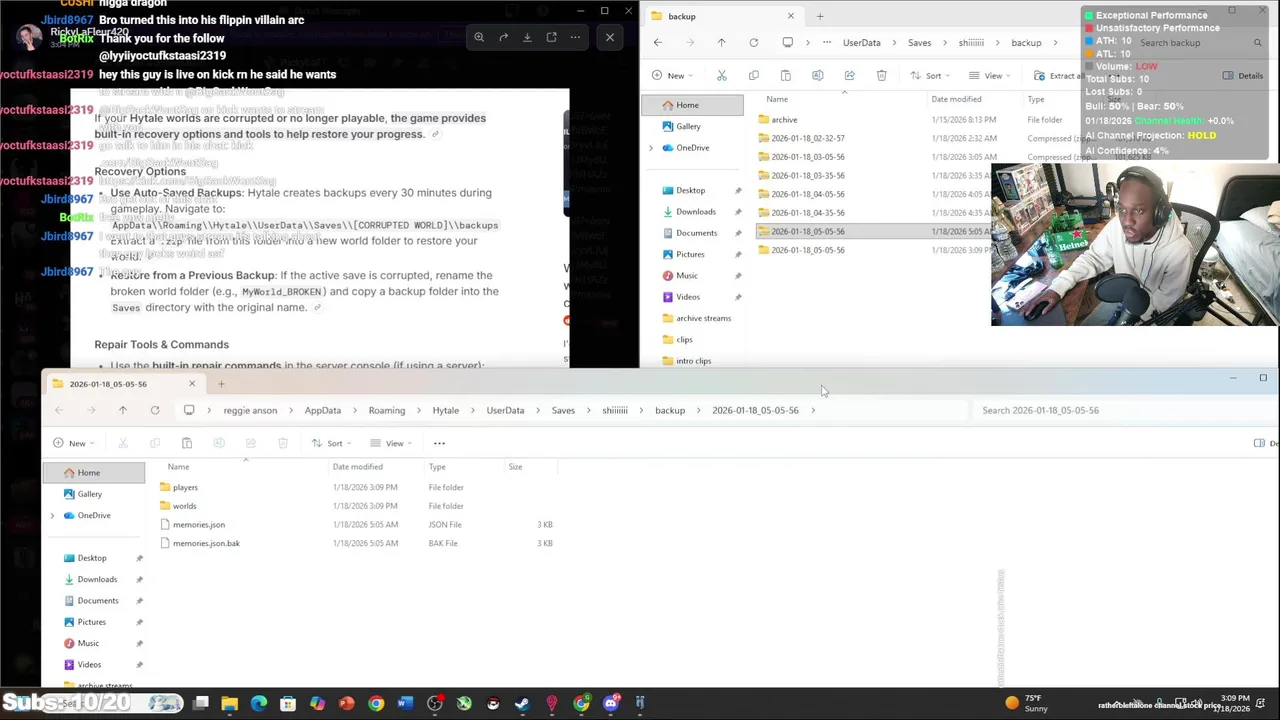Select memories.json.bak file
Screen dimensions: 1280x720
click(x=358, y=543)
